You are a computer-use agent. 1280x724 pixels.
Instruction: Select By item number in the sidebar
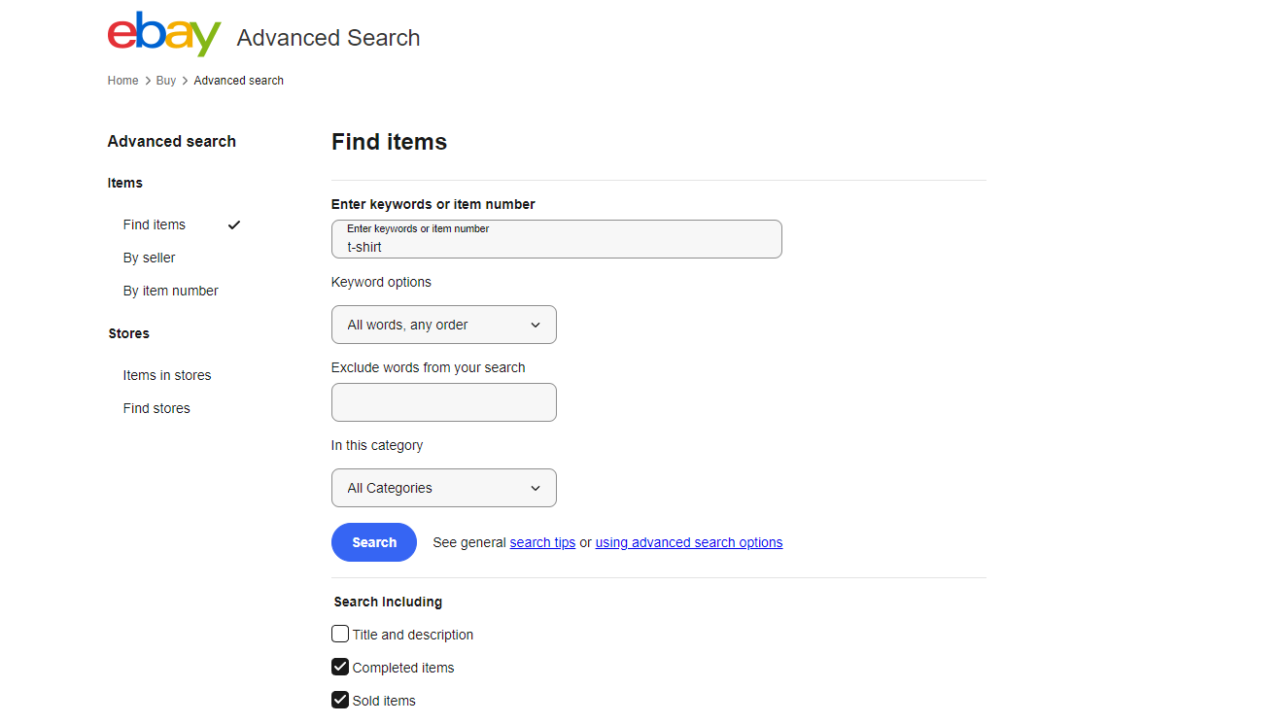pyautogui.click(x=170, y=290)
